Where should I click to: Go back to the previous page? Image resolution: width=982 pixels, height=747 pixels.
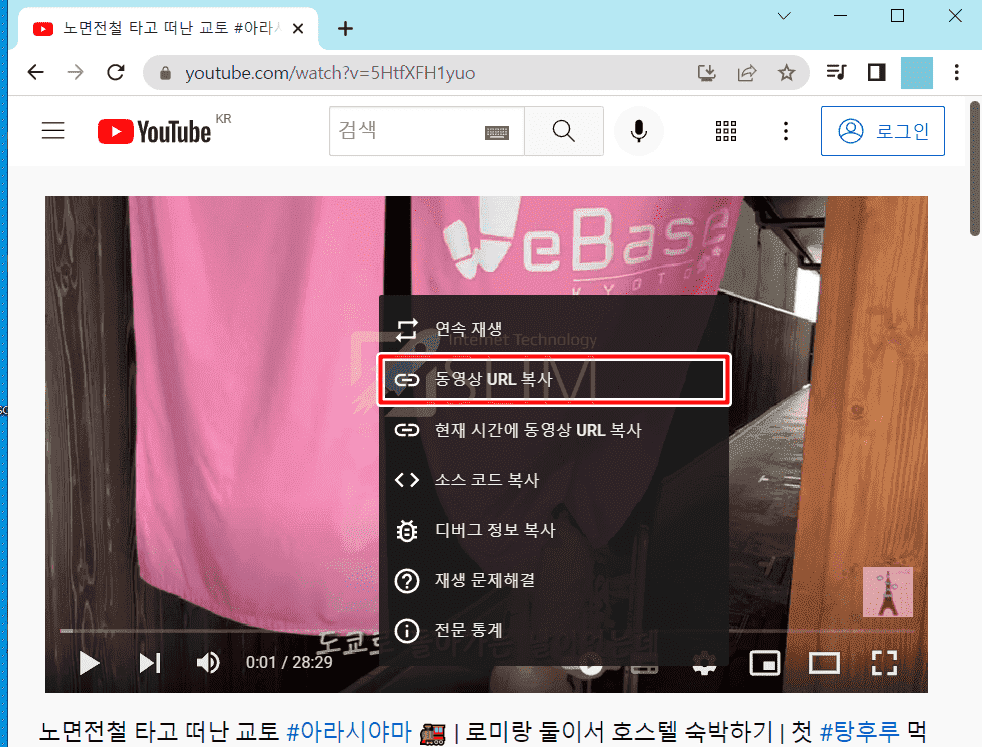(x=36, y=73)
